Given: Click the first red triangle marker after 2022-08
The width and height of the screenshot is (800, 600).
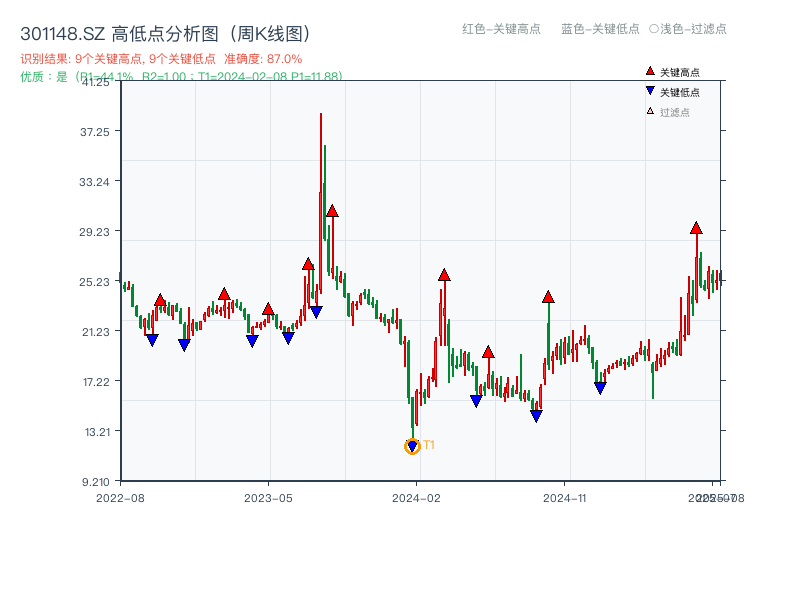Looking at the screenshot, I should pyautogui.click(x=160, y=299).
